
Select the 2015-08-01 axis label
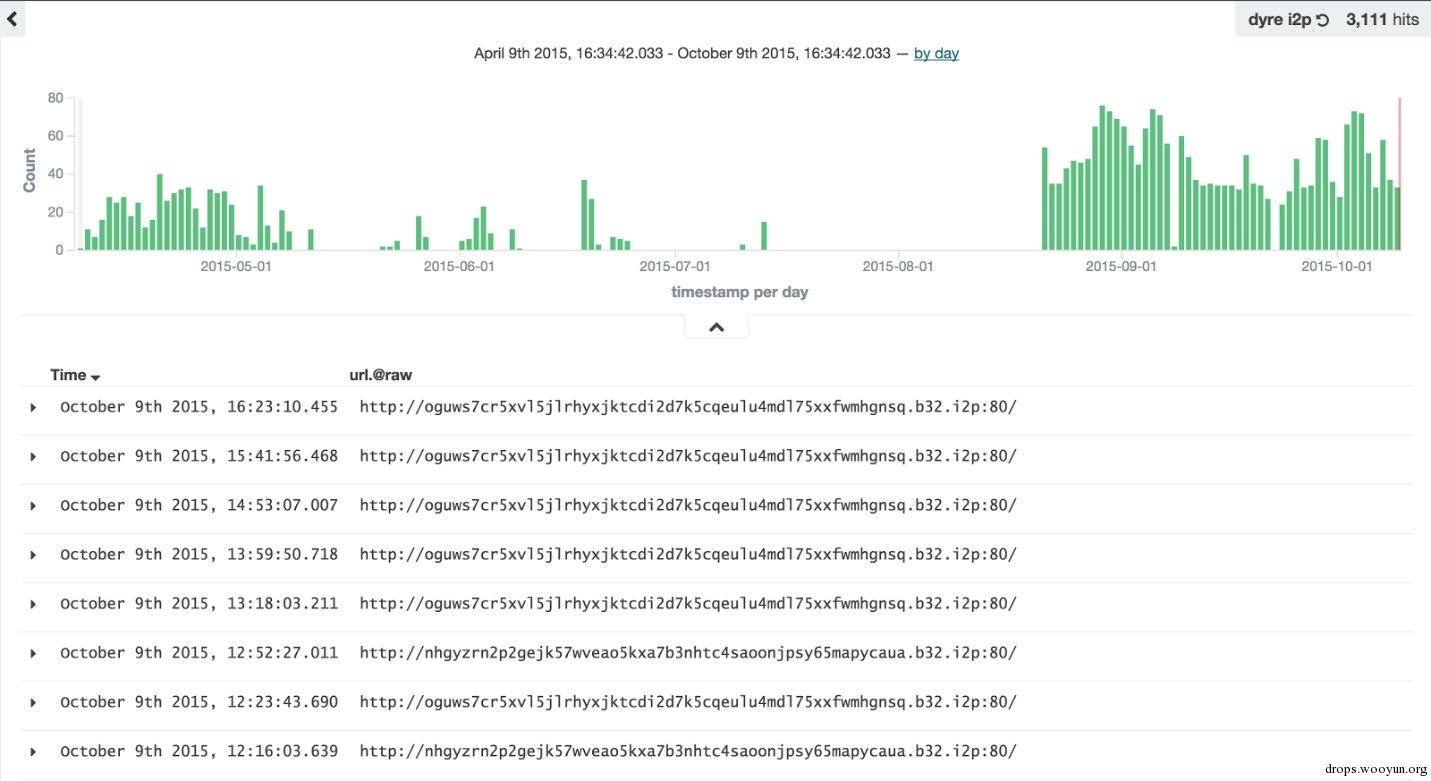pyautogui.click(x=898, y=266)
